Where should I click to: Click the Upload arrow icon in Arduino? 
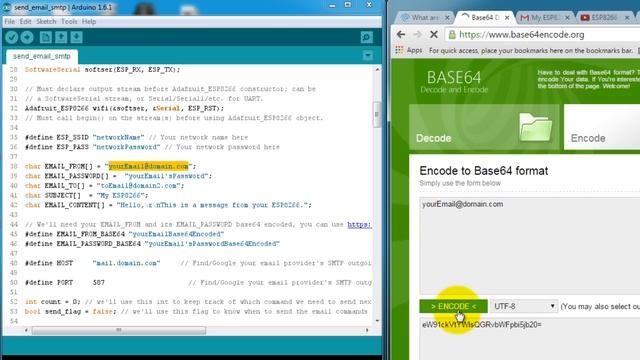[x=27, y=38]
